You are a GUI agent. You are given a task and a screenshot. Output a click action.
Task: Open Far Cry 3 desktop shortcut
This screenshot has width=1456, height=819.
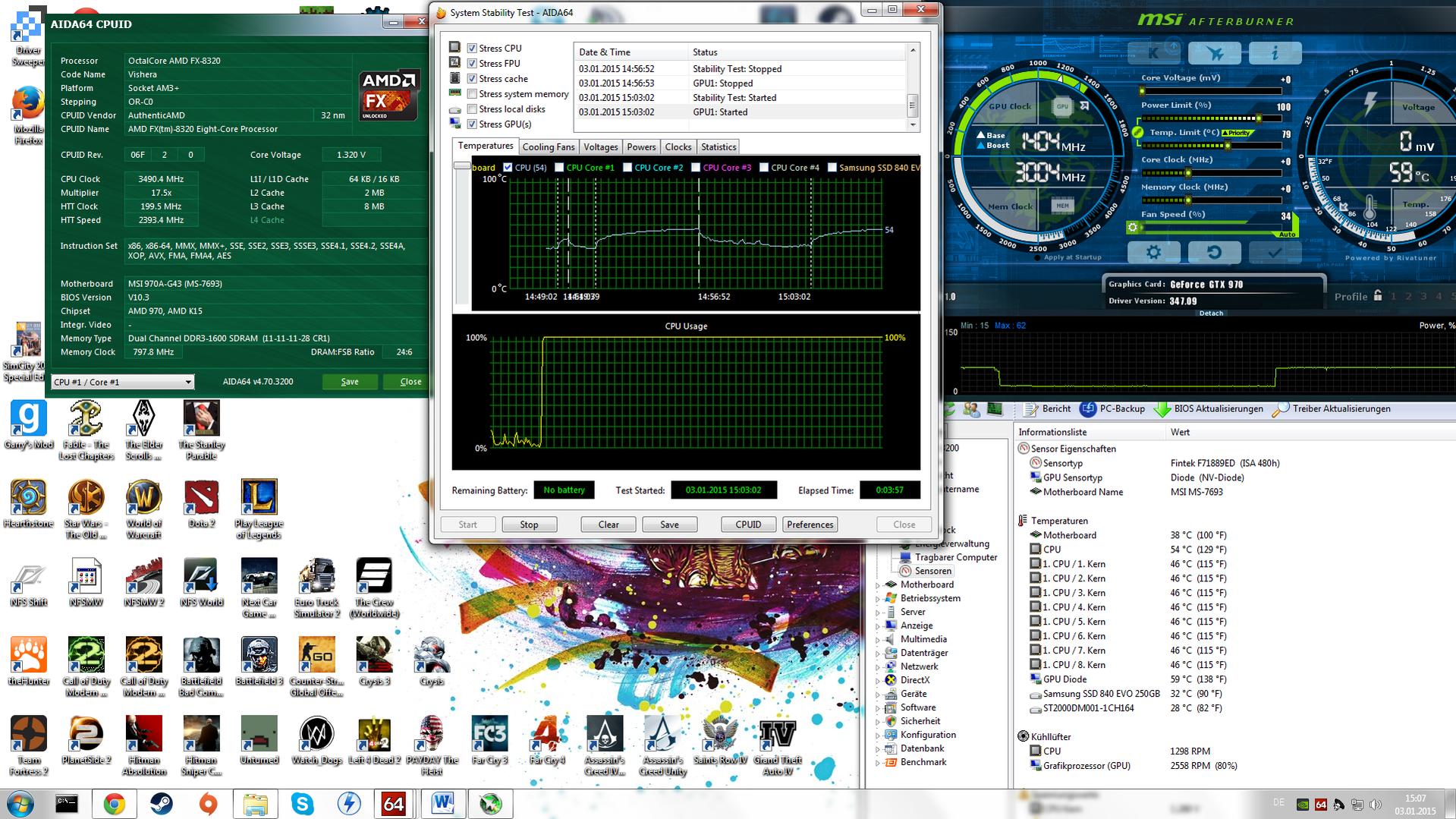(x=489, y=741)
